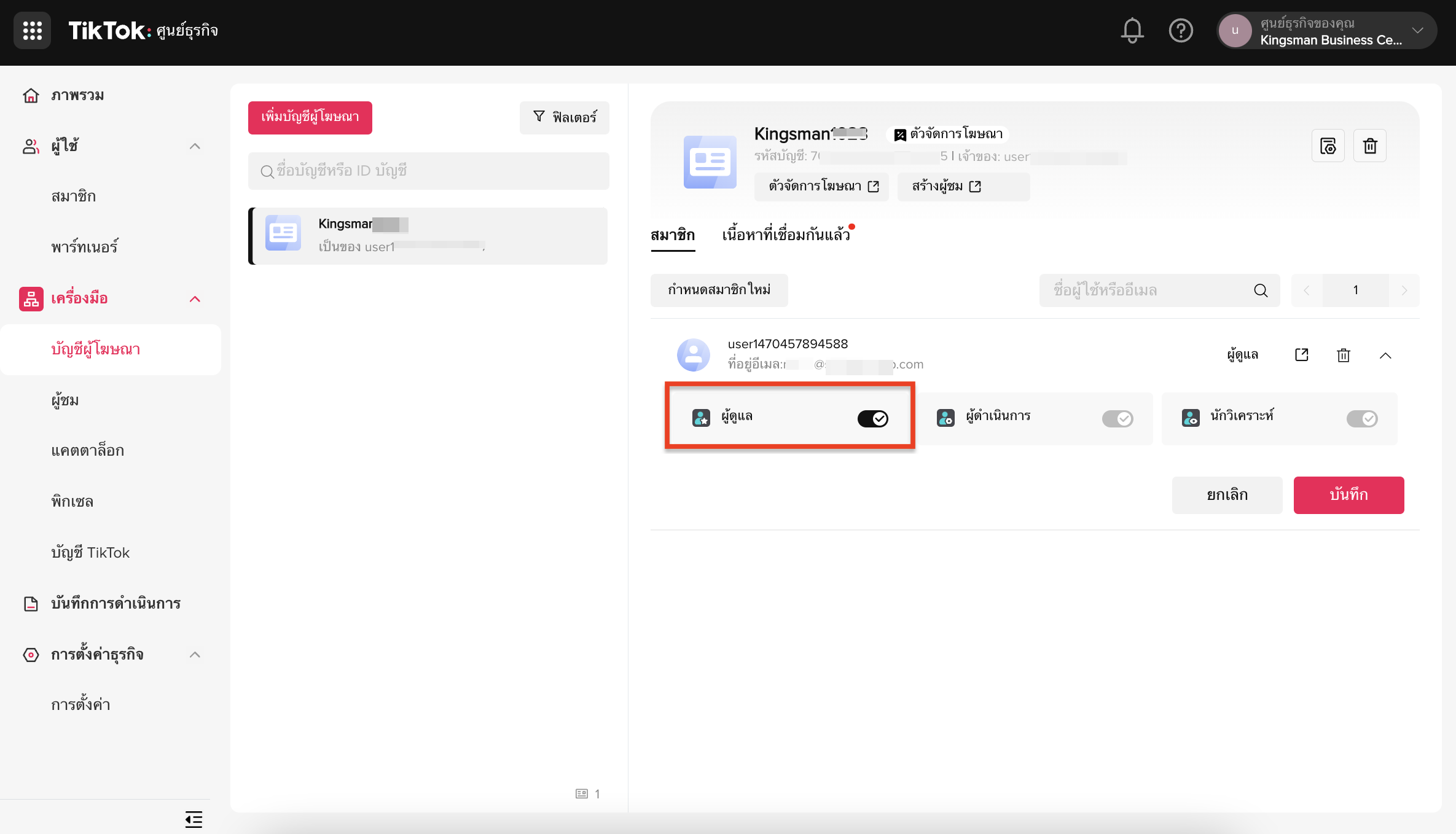Open the help question mark icon
The height and width of the screenshot is (834, 1456).
click(1180, 31)
